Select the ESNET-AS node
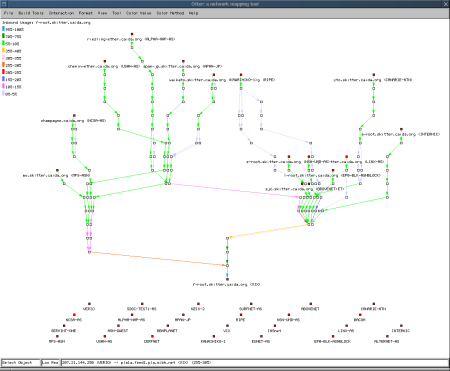This screenshot has width=450, height=371. point(261,336)
